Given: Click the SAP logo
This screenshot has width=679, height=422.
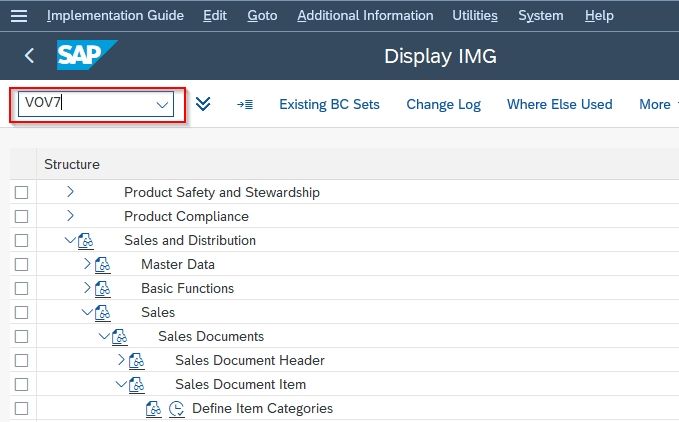Looking at the screenshot, I should coord(87,55).
